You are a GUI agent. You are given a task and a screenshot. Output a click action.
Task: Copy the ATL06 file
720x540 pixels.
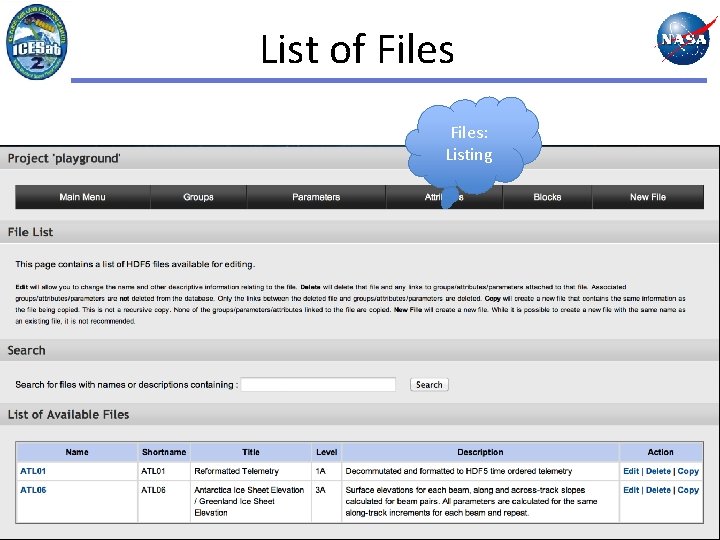688,490
